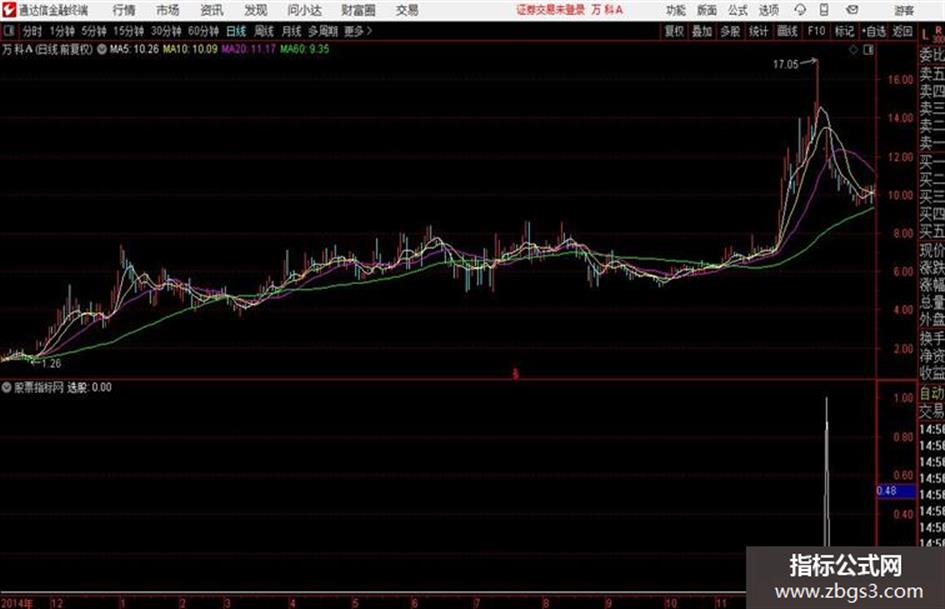Switch to the 分时 period tab
This screenshot has height=609, width=945.
(x=32, y=31)
